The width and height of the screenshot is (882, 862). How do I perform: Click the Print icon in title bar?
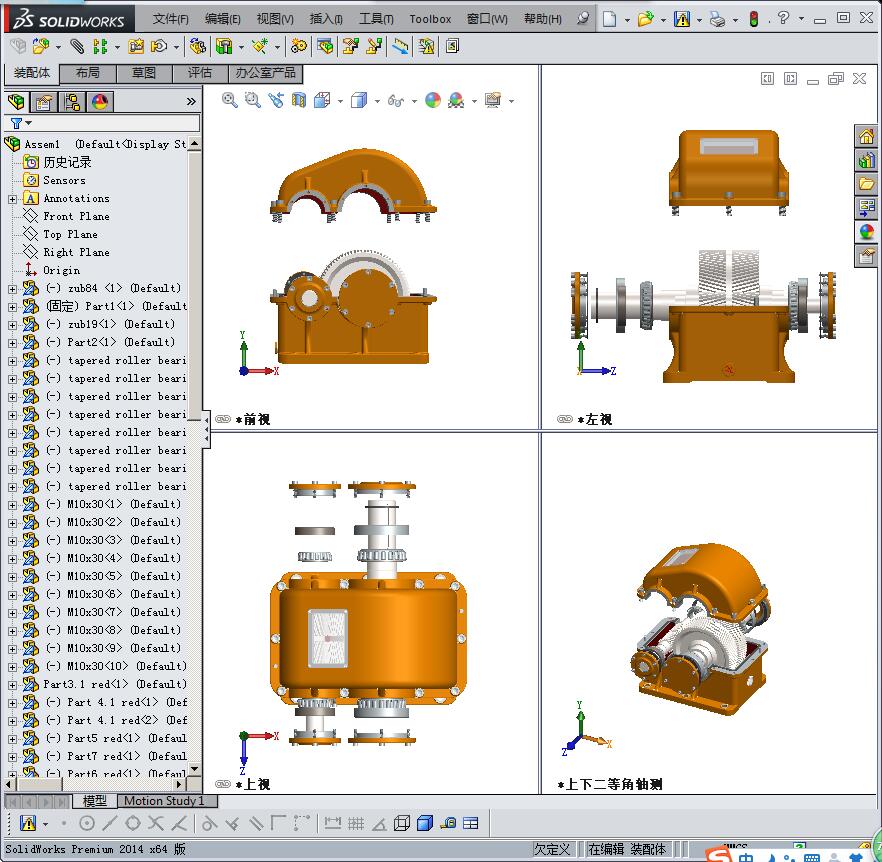[717, 19]
